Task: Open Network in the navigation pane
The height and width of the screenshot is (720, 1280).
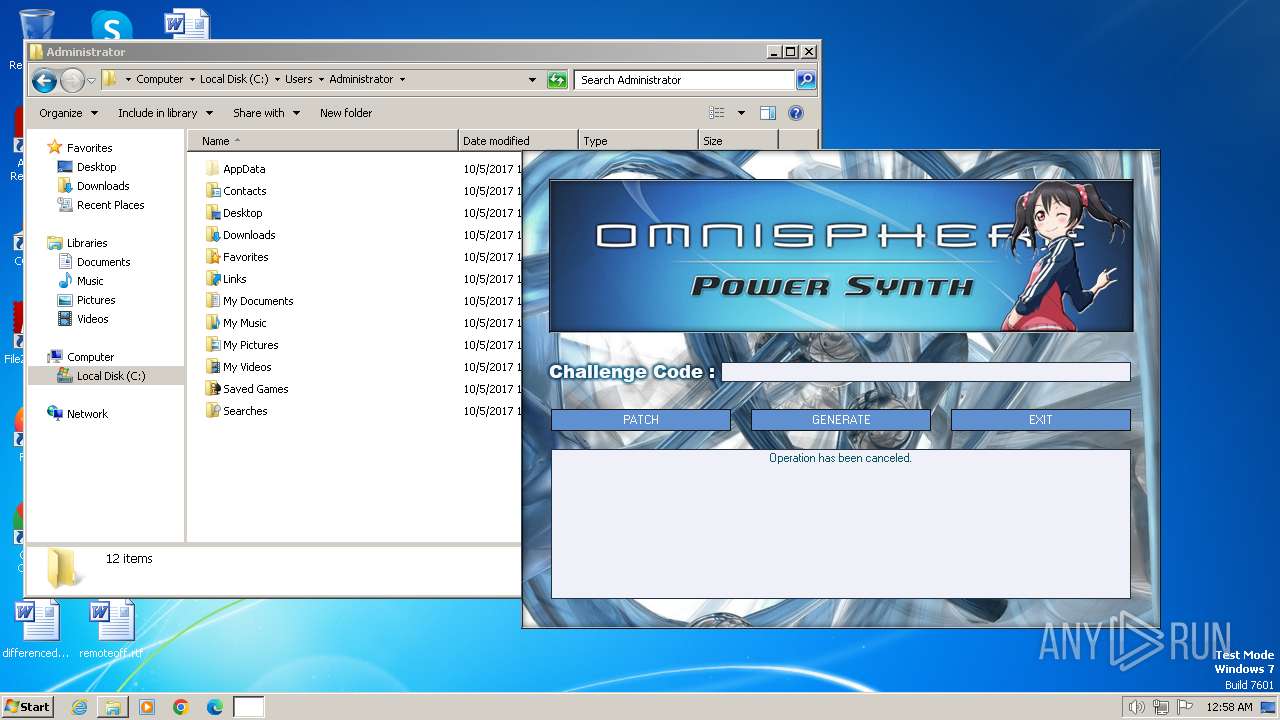Action: tap(87, 414)
